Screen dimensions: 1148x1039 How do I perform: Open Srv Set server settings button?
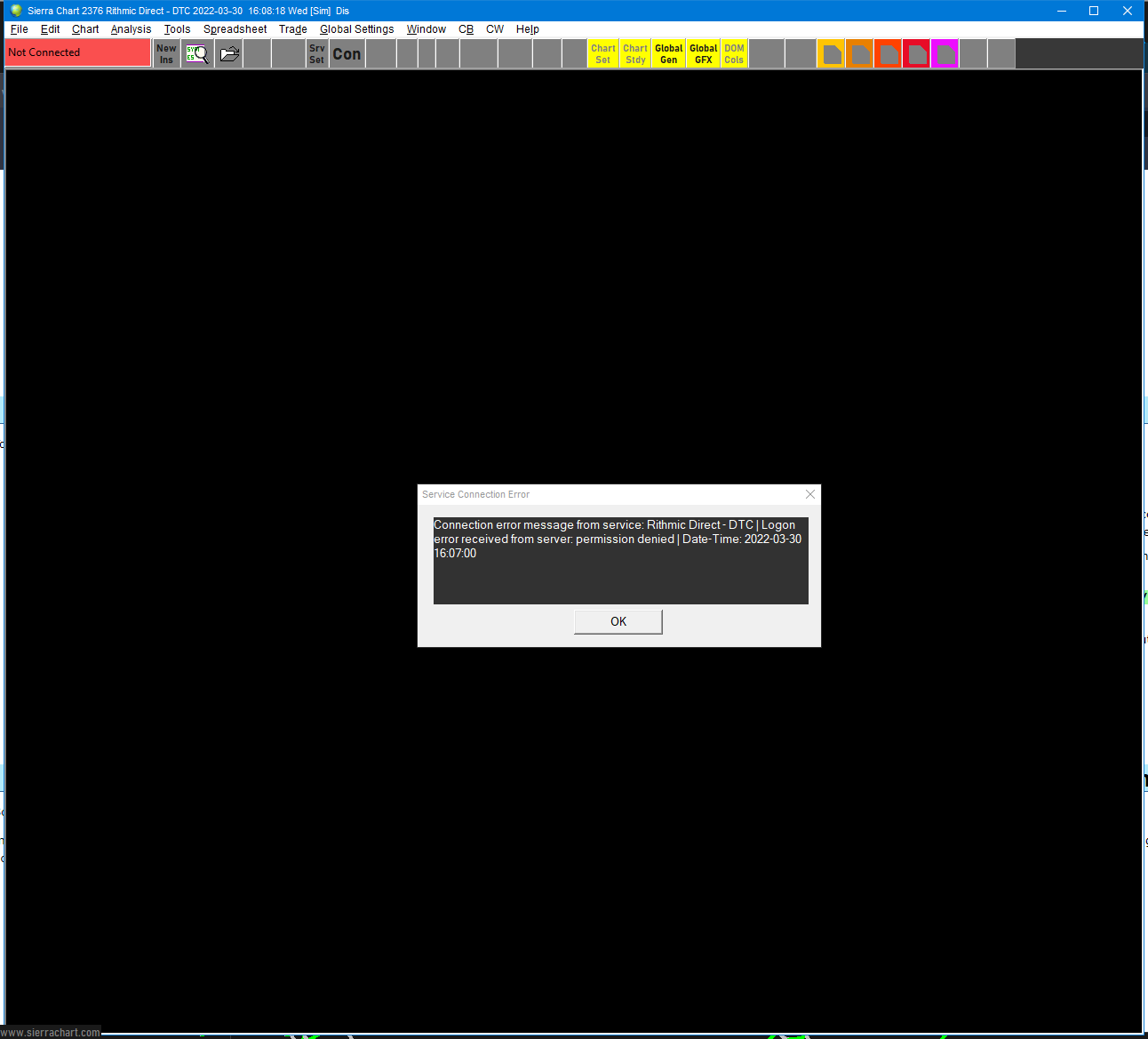tap(317, 53)
